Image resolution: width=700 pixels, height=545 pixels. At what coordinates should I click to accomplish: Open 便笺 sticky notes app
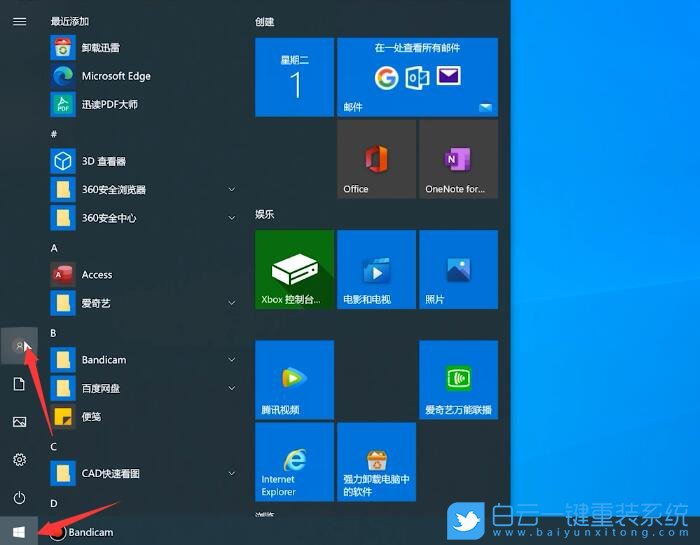(x=143, y=416)
